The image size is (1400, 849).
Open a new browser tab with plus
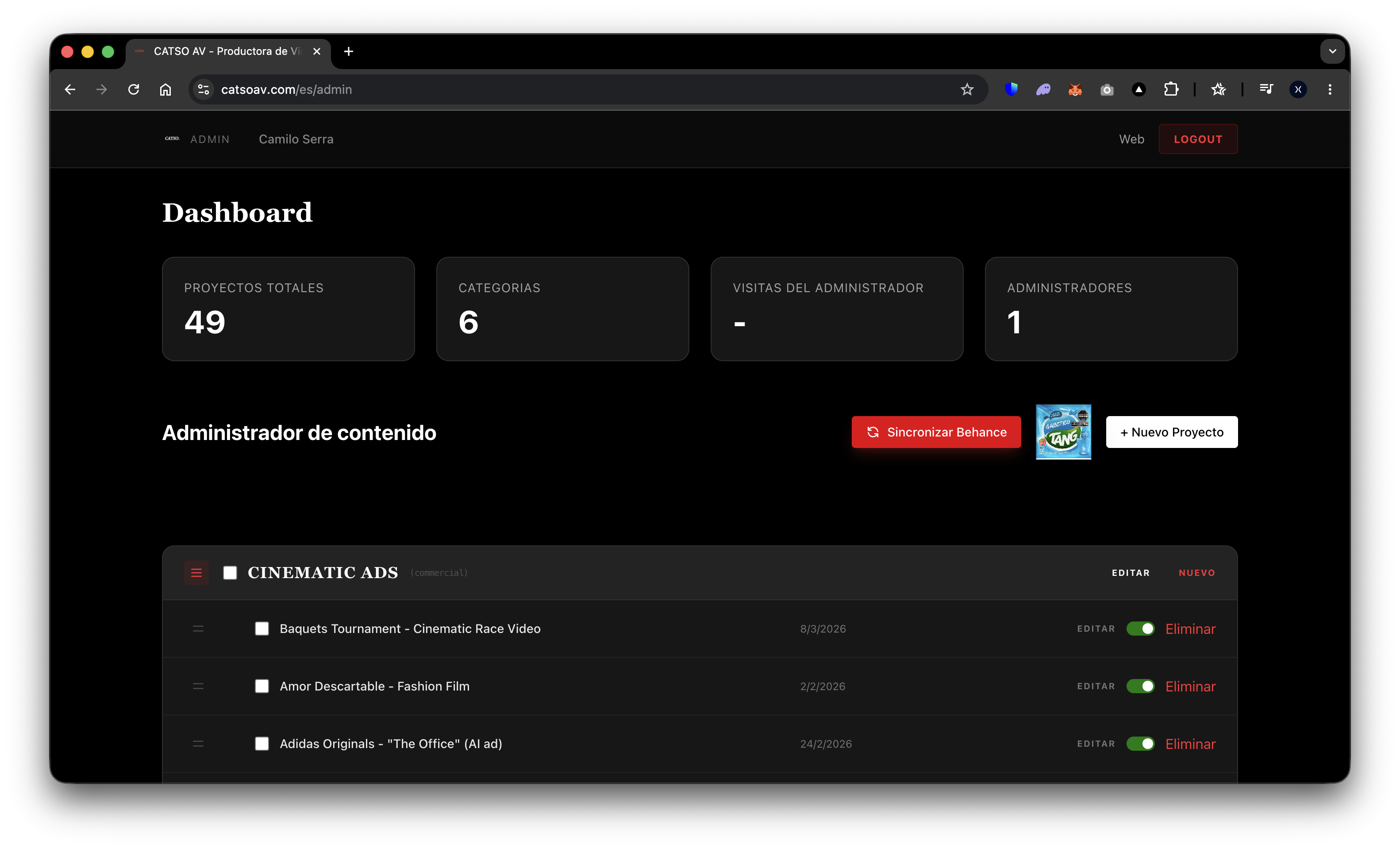tap(349, 51)
